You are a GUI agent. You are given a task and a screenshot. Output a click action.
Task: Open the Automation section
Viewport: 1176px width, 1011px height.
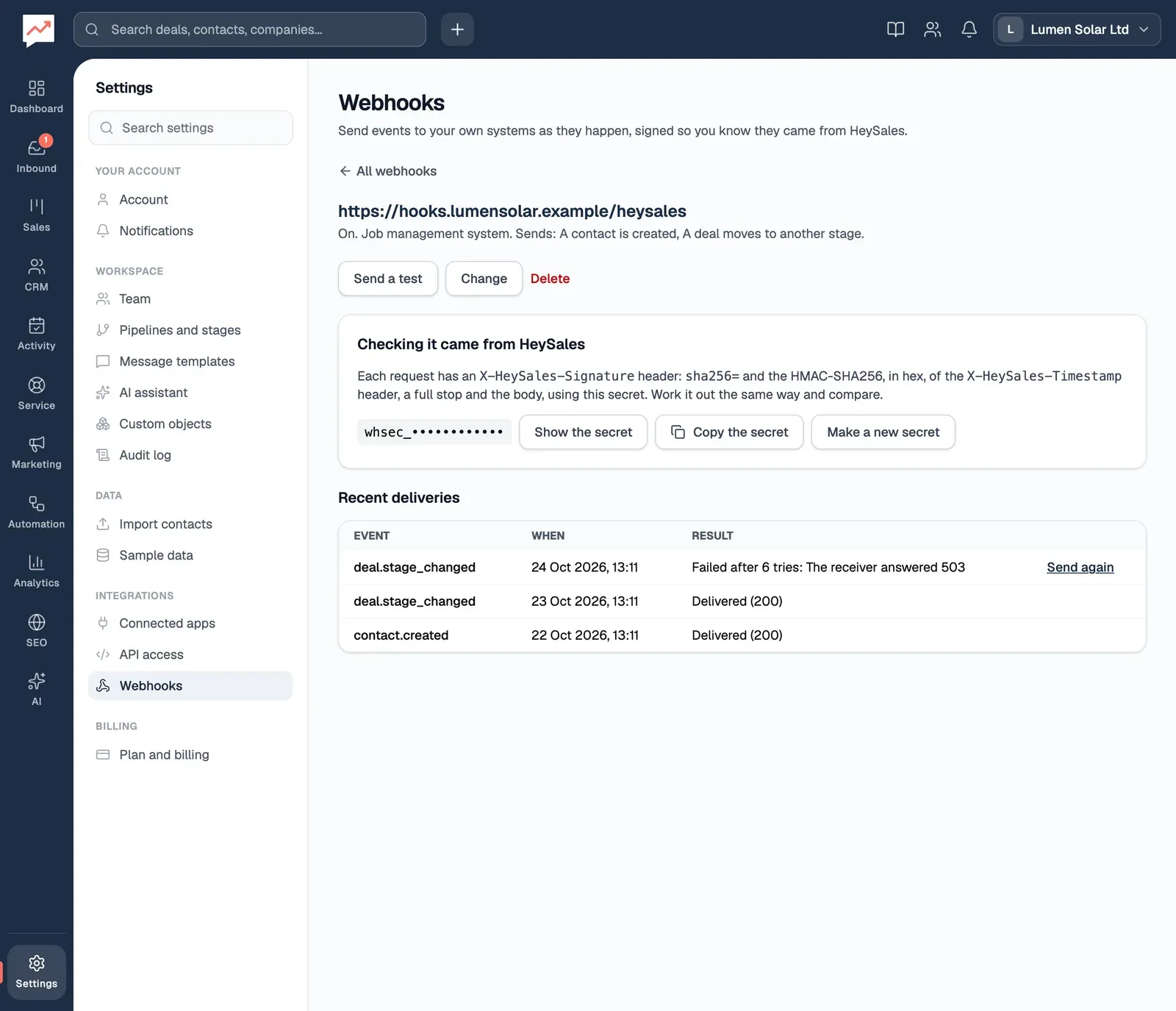point(36,512)
